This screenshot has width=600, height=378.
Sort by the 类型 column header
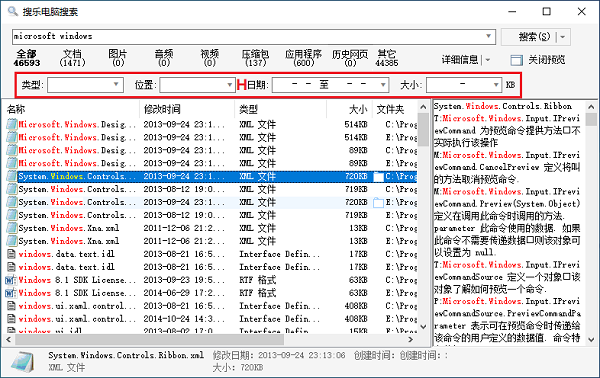tap(280, 109)
